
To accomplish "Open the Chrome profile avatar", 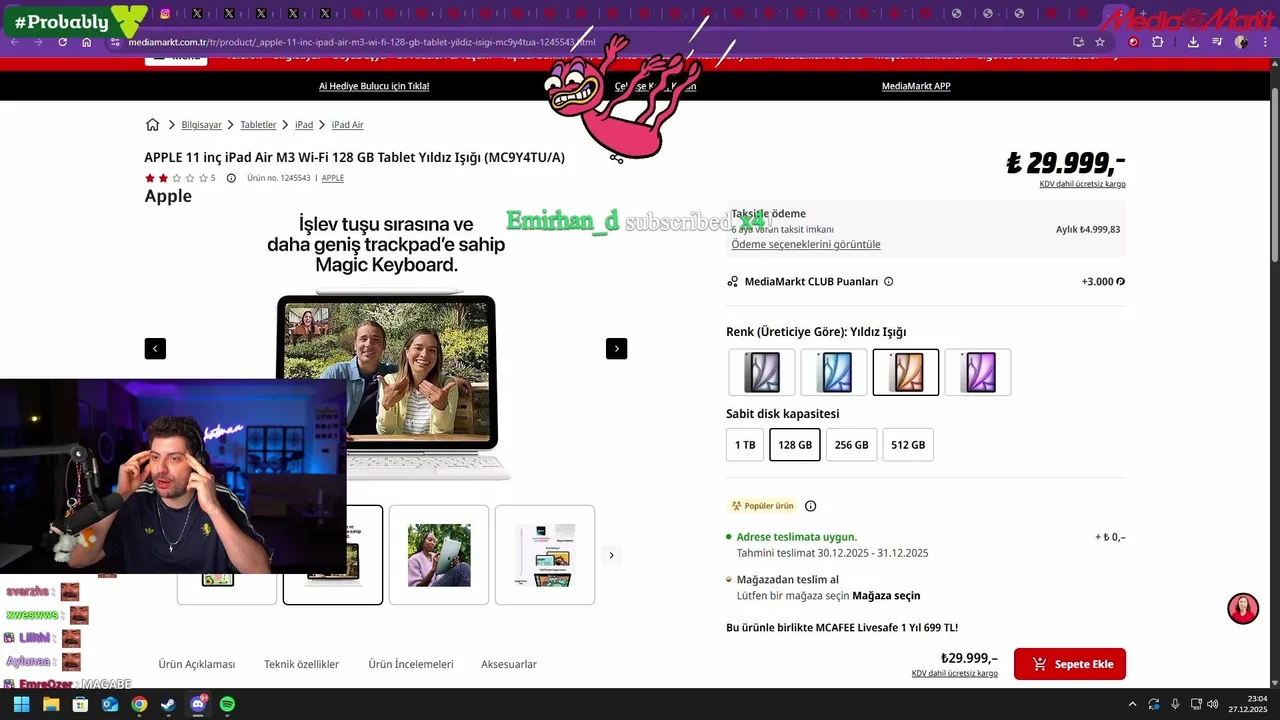I will (1241, 42).
